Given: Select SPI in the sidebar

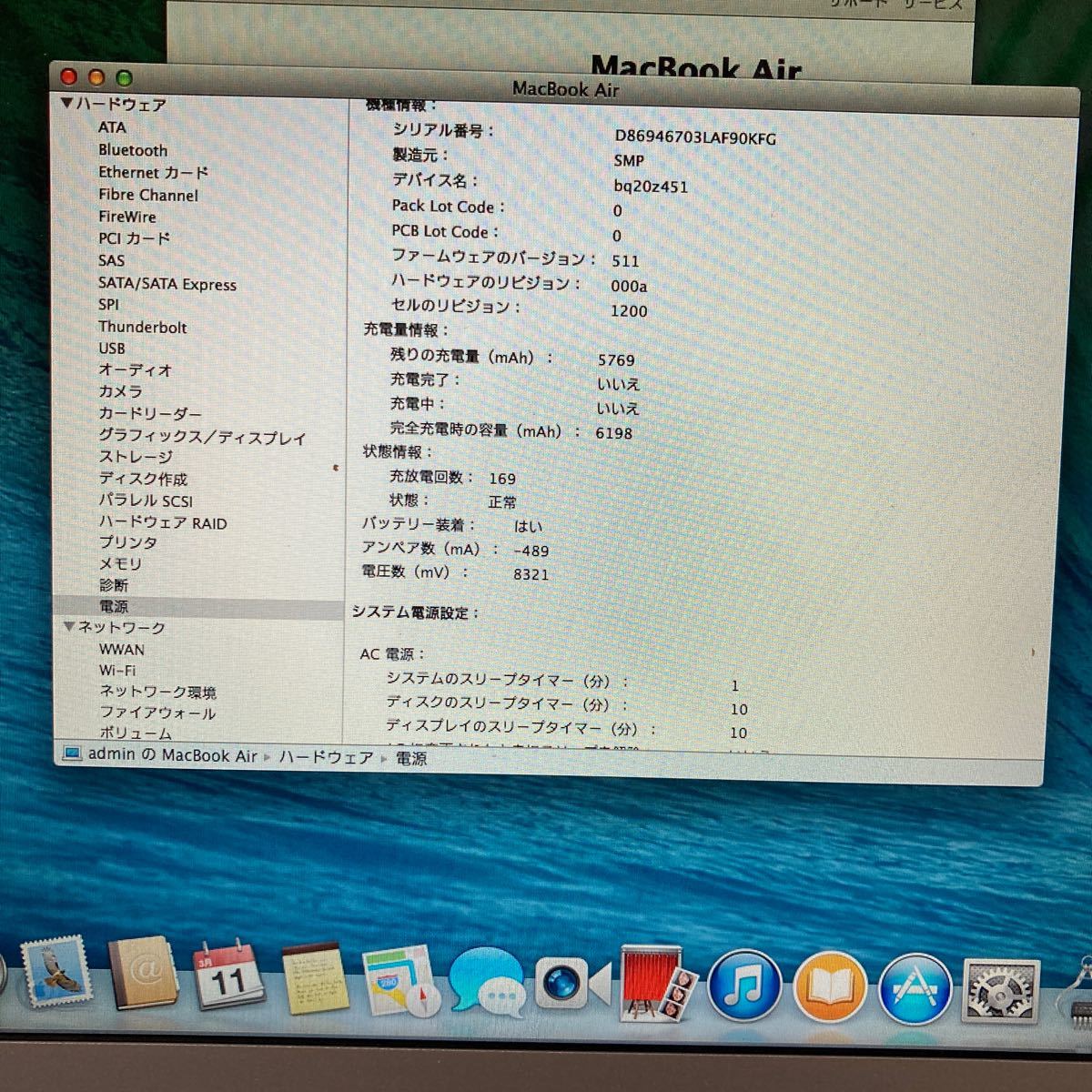Looking at the screenshot, I should 108,305.
